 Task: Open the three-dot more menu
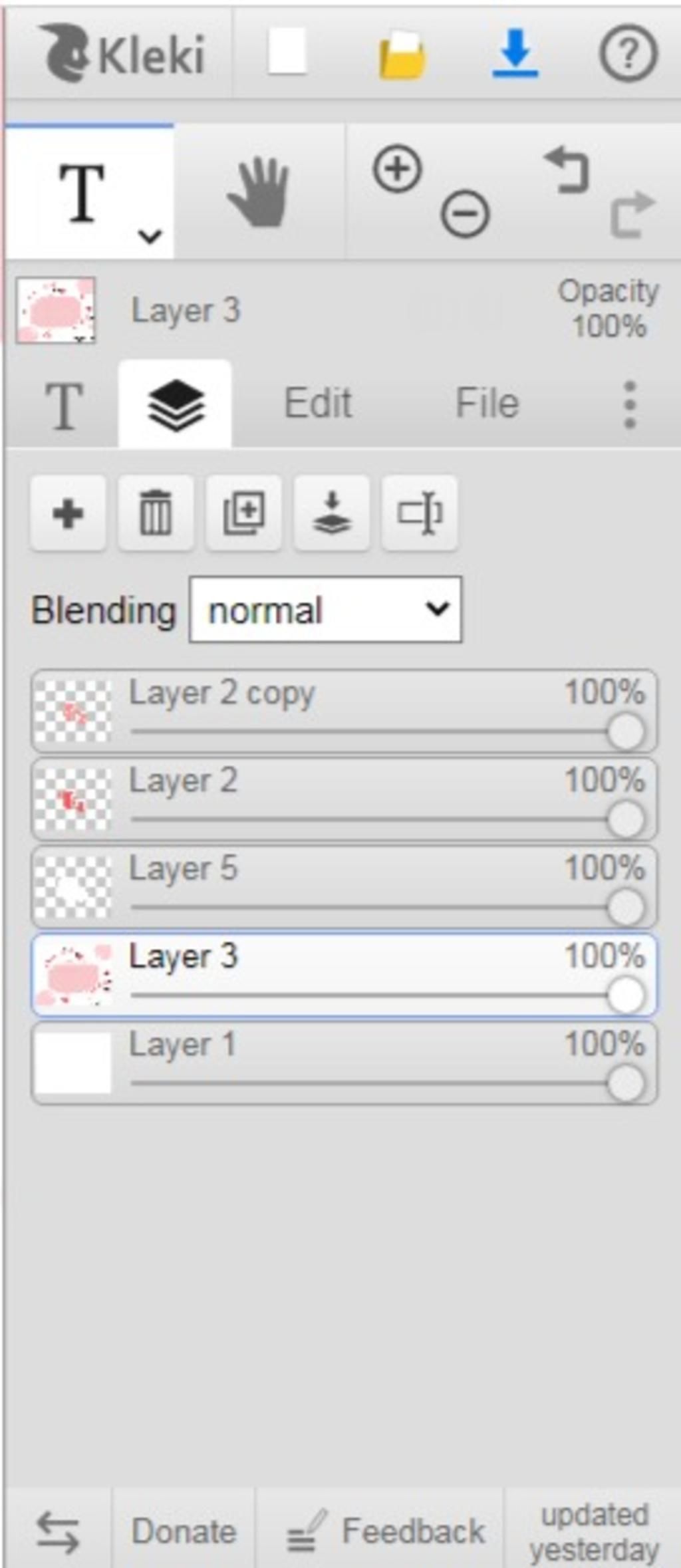tap(630, 404)
